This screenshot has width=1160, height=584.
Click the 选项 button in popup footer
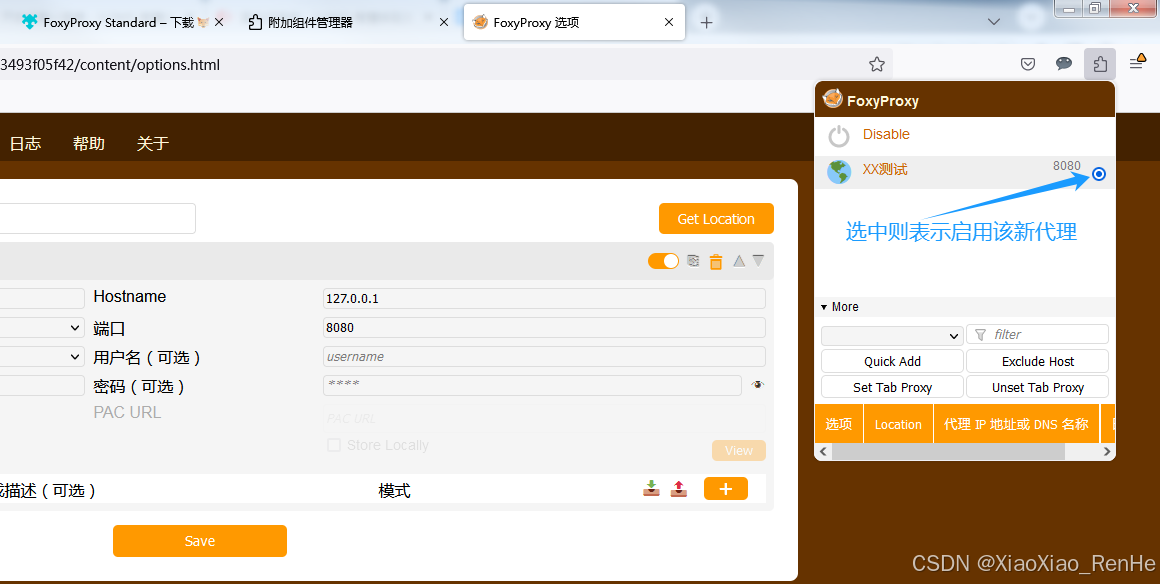click(x=839, y=424)
